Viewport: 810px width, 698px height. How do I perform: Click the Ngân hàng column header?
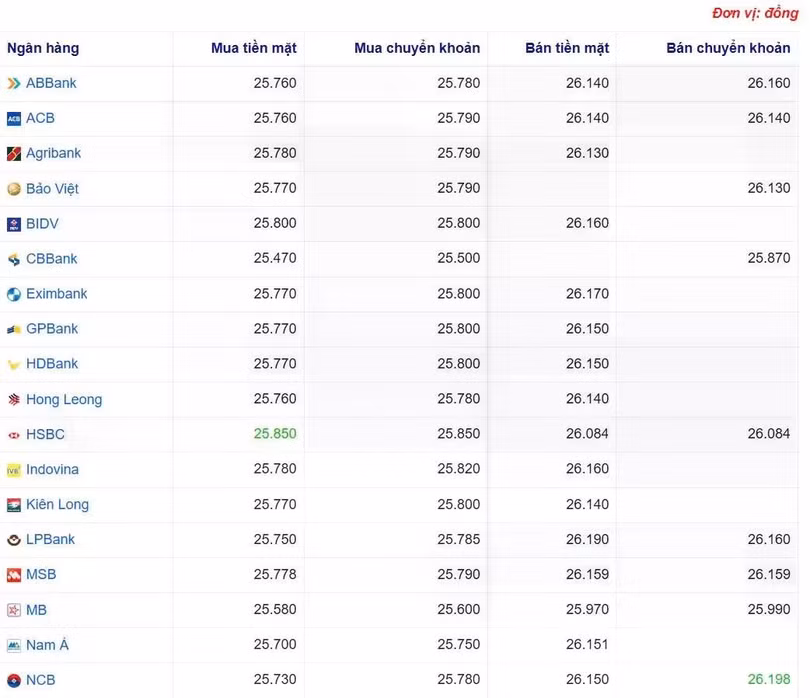coord(43,48)
